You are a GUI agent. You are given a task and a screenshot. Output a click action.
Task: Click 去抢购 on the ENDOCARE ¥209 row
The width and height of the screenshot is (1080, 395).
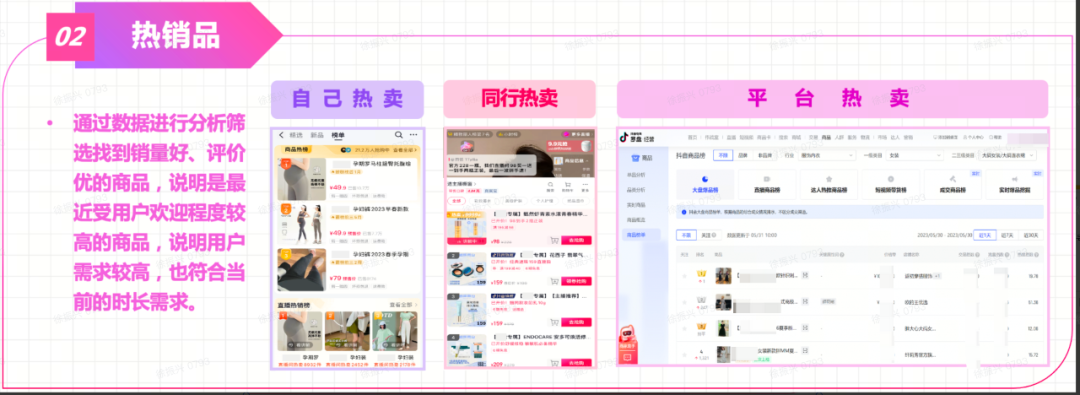coord(577,363)
